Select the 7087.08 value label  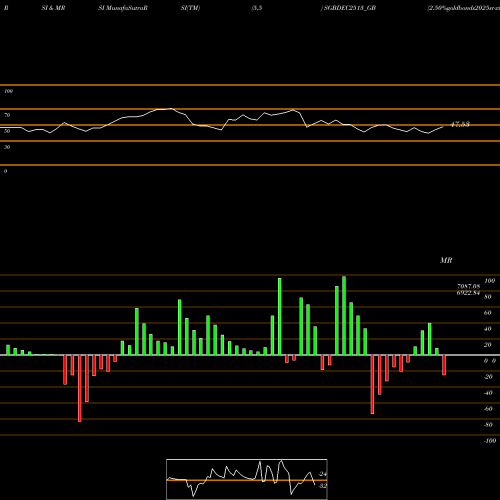468,286
